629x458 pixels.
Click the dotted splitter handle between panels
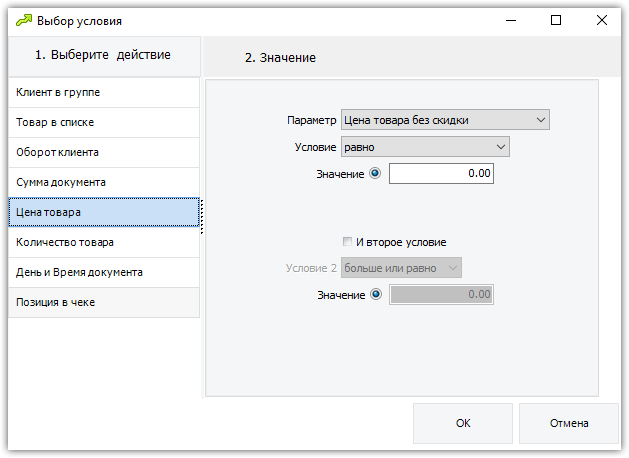[x=202, y=217]
